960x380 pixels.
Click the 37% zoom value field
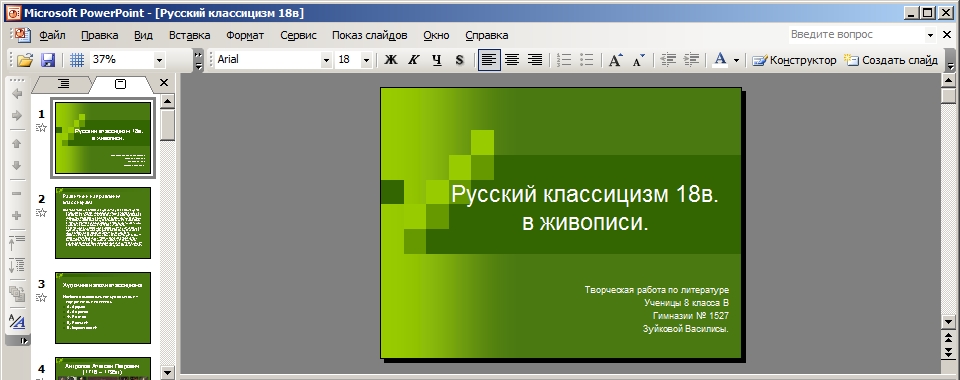click(122, 60)
